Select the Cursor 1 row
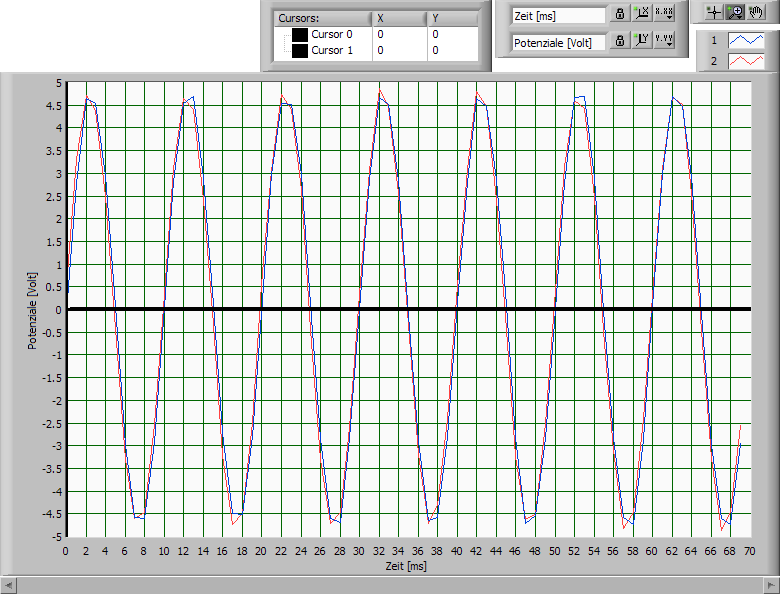The height and width of the screenshot is (594, 781). coord(376,50)
